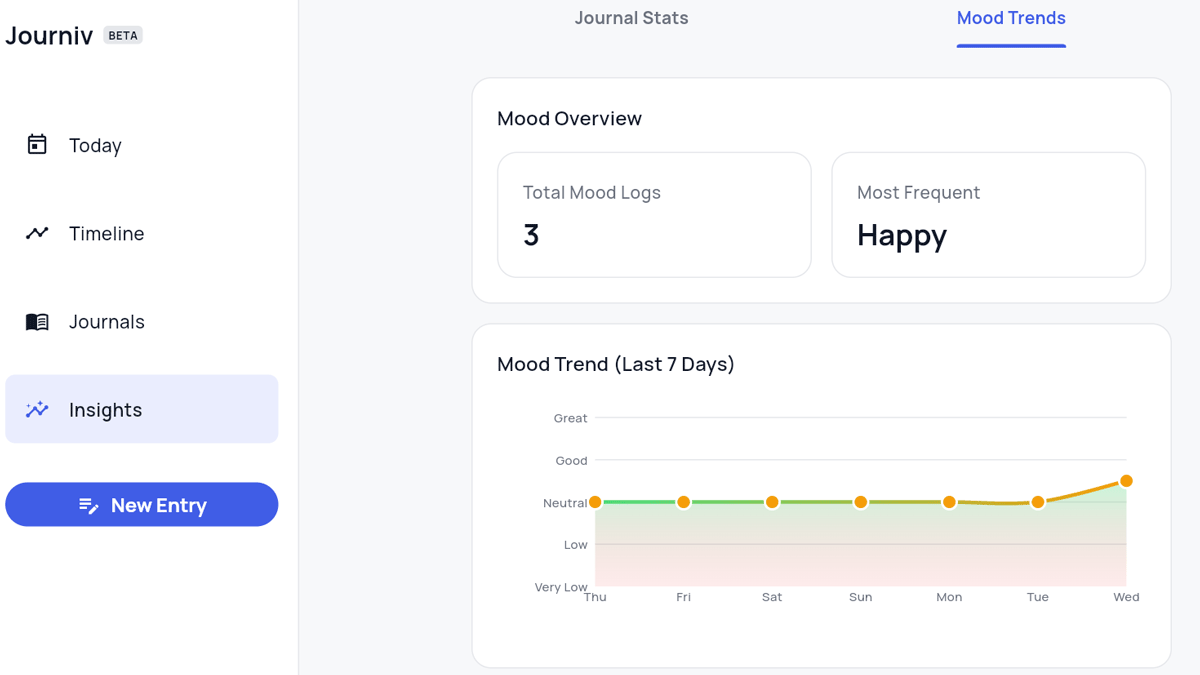Click the Journiv logo text
This screenshot has height=675, width=1200.
click(x=48, y=35)
